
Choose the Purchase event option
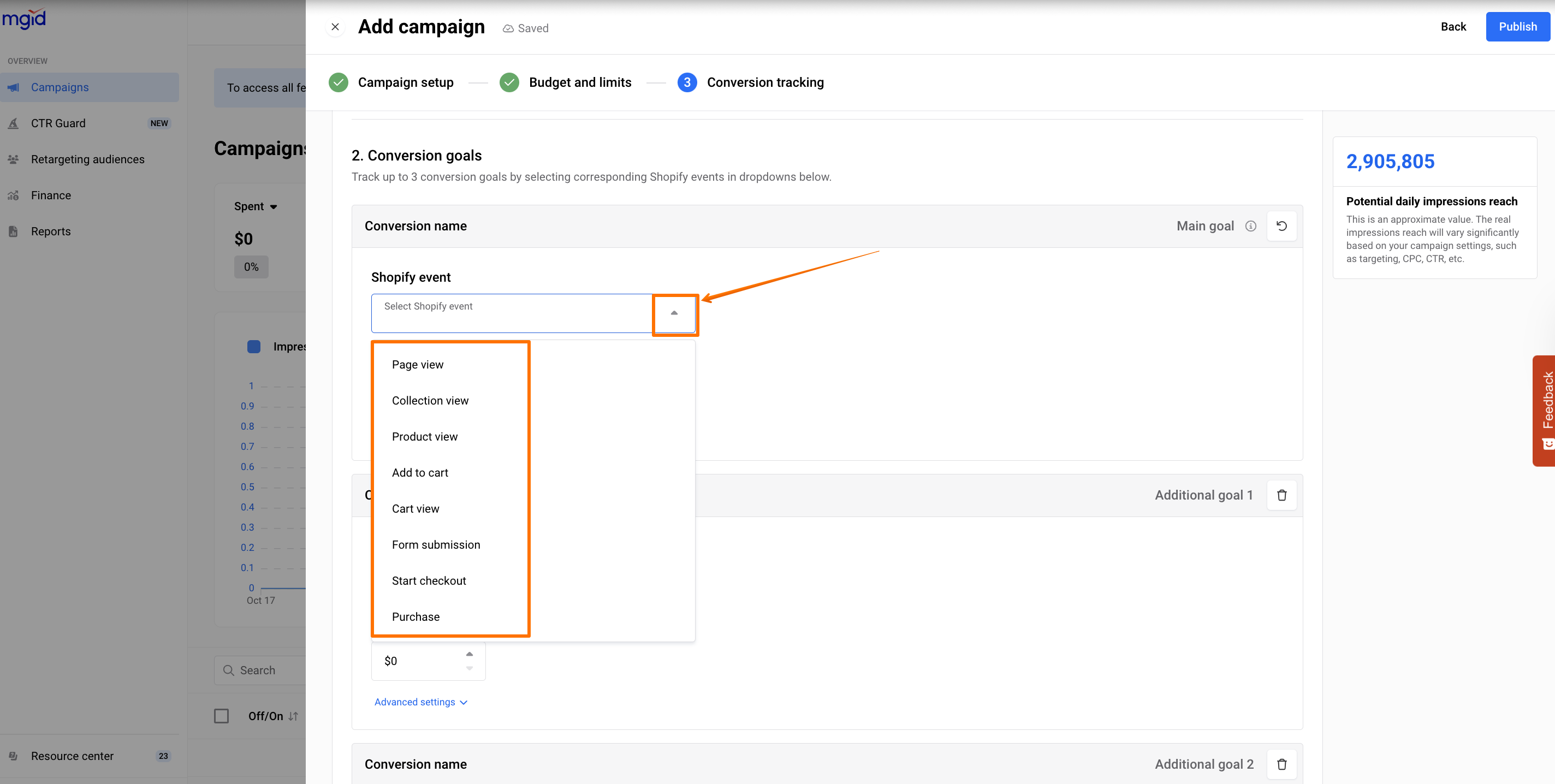tap(416, 617)
